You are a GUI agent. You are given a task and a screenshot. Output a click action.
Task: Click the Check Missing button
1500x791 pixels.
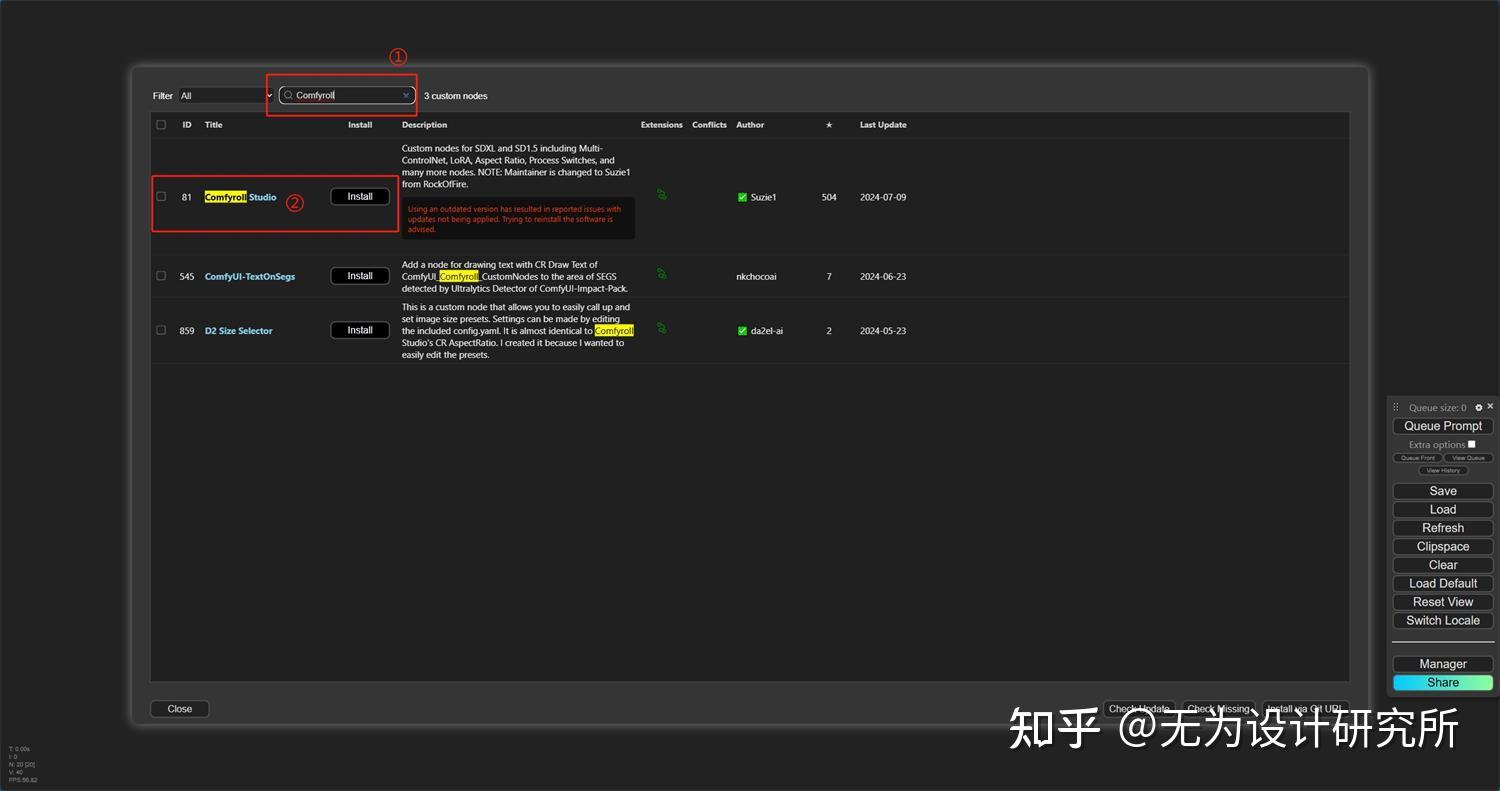click(1219, 708)
